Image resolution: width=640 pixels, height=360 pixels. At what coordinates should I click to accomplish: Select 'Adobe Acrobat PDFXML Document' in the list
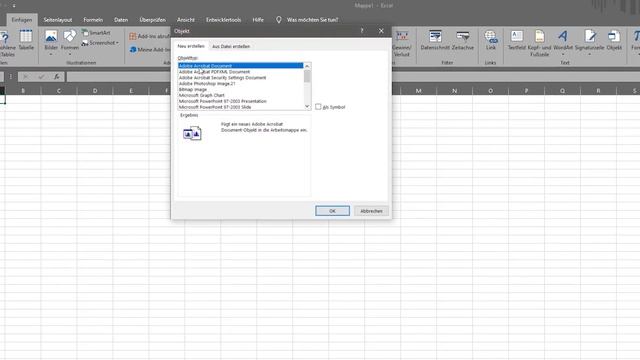[x=240, y=71]
